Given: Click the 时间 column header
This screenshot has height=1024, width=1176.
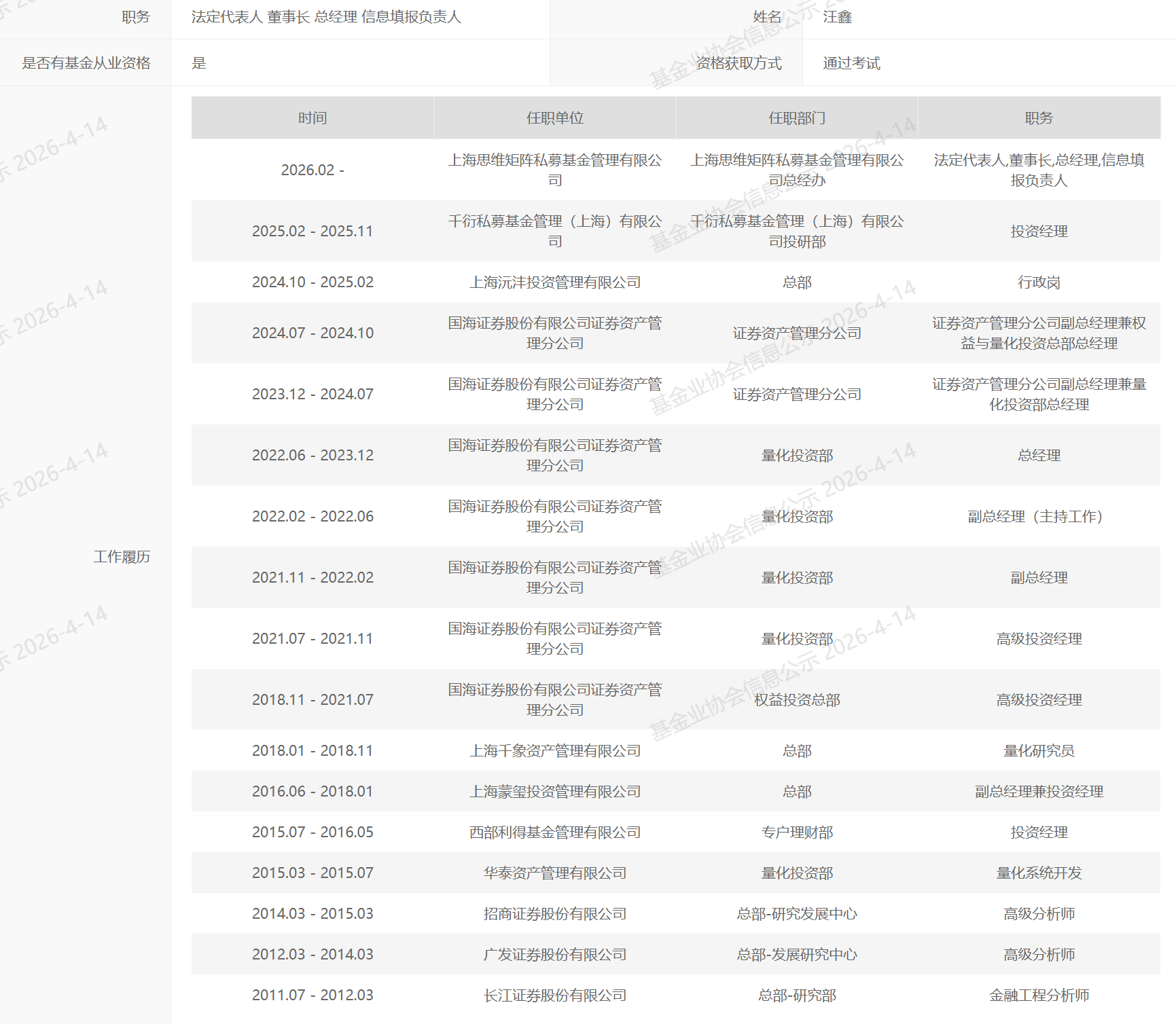Looking at the screenshot, I should click(314, 117).
